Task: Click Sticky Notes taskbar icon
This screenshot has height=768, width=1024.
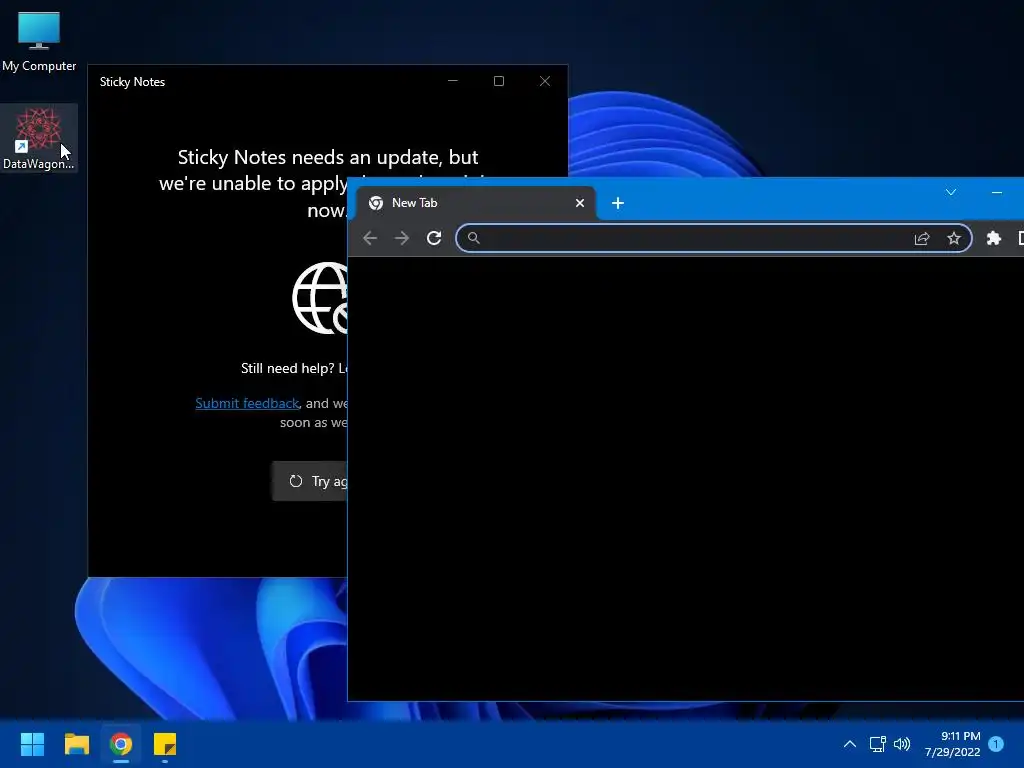Action: coord(165,744)
